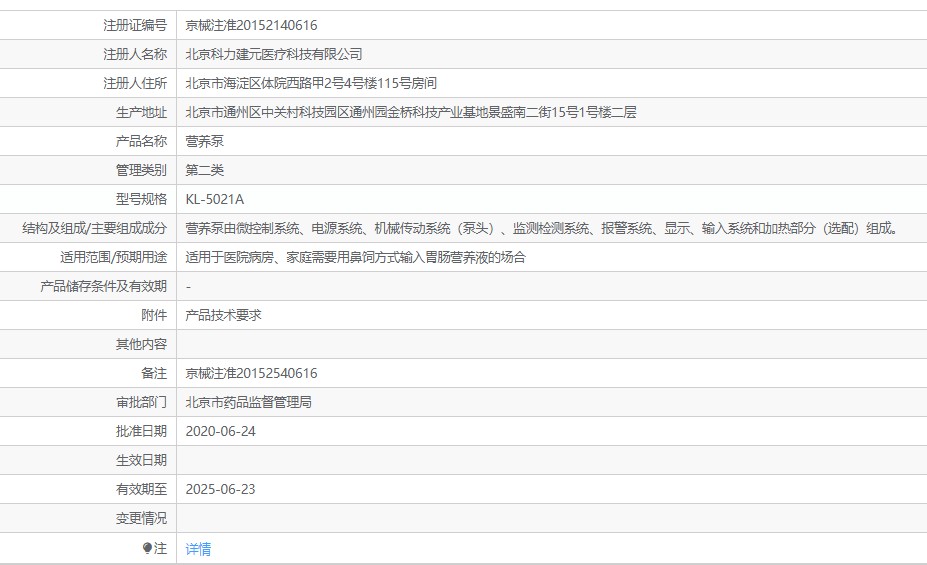Select product name 营养泵
The height and width of the screenshot is (565, 927).
pyautogui.click(x=205, y=141)
